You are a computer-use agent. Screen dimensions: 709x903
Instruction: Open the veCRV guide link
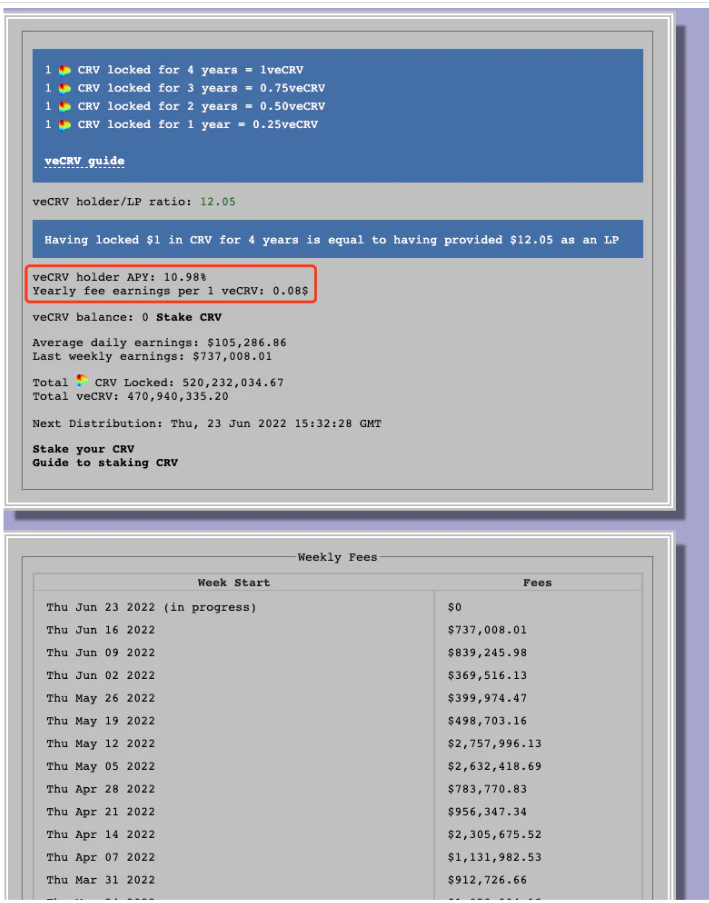tap(84, 161)
